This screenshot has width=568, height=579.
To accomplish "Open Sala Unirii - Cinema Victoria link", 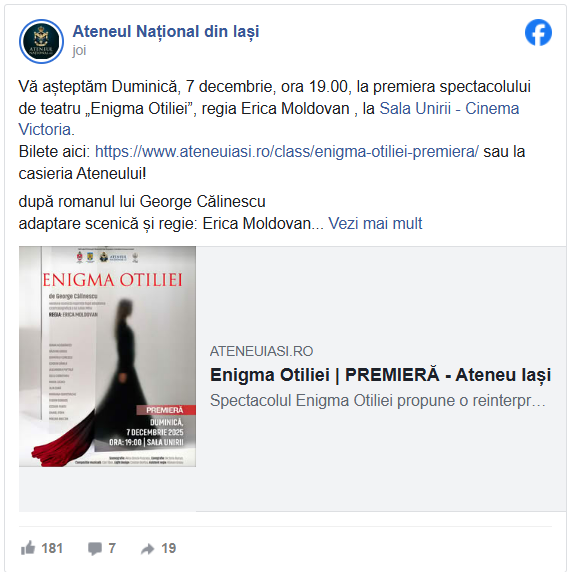I will 449,109.
